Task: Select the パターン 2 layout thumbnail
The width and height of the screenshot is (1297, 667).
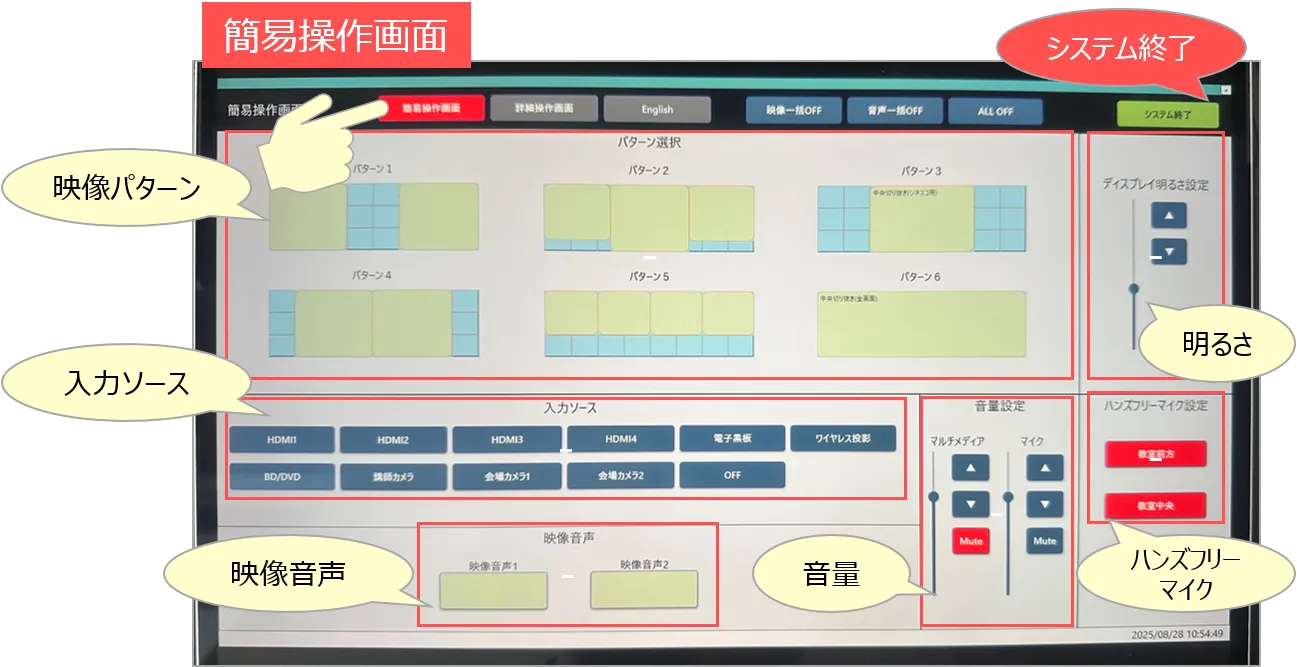Action: [649, 217]
